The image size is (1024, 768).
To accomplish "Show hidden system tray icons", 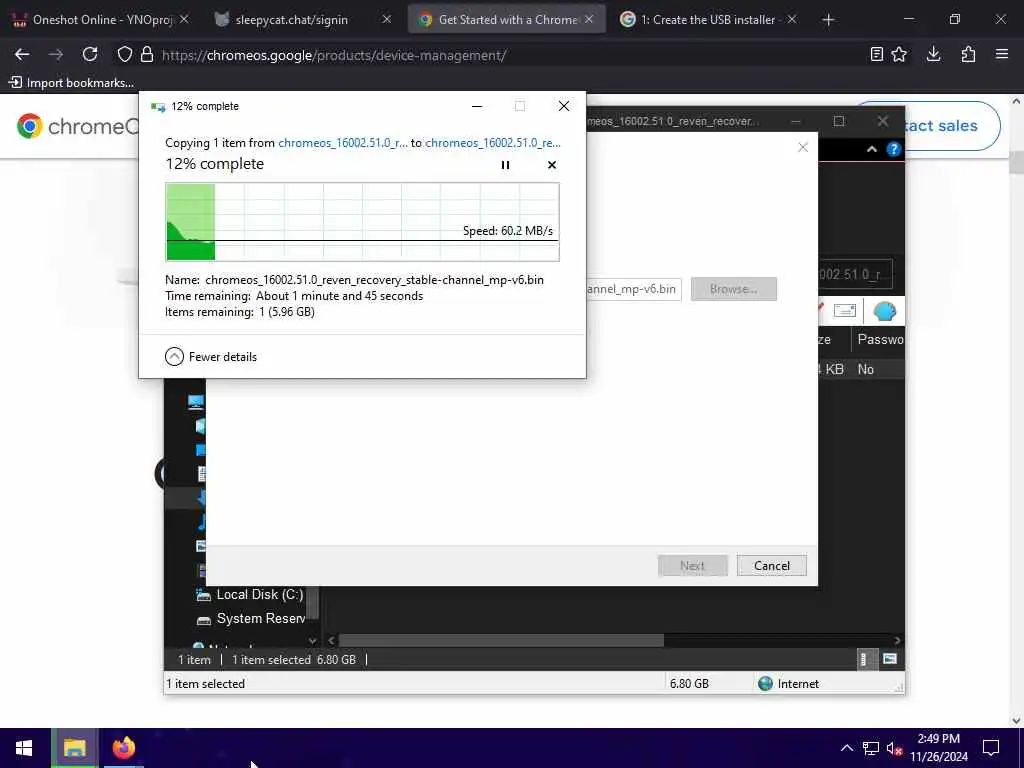I will [x=846, y=748].
